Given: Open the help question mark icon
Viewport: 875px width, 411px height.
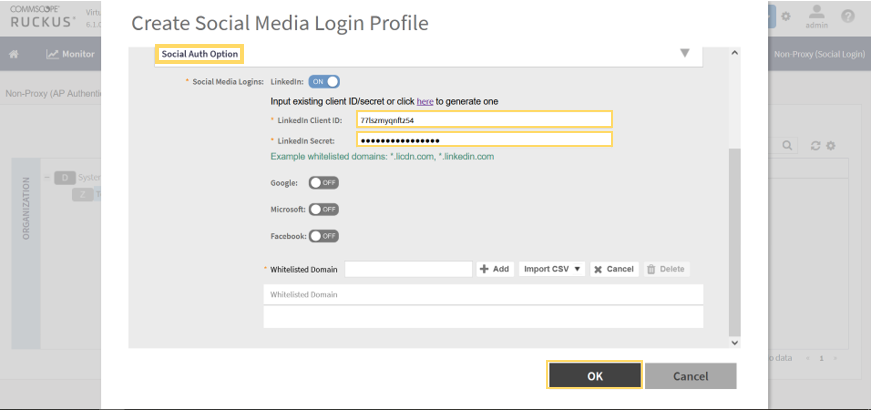Looking at the screenshot, I should [848, 16].
